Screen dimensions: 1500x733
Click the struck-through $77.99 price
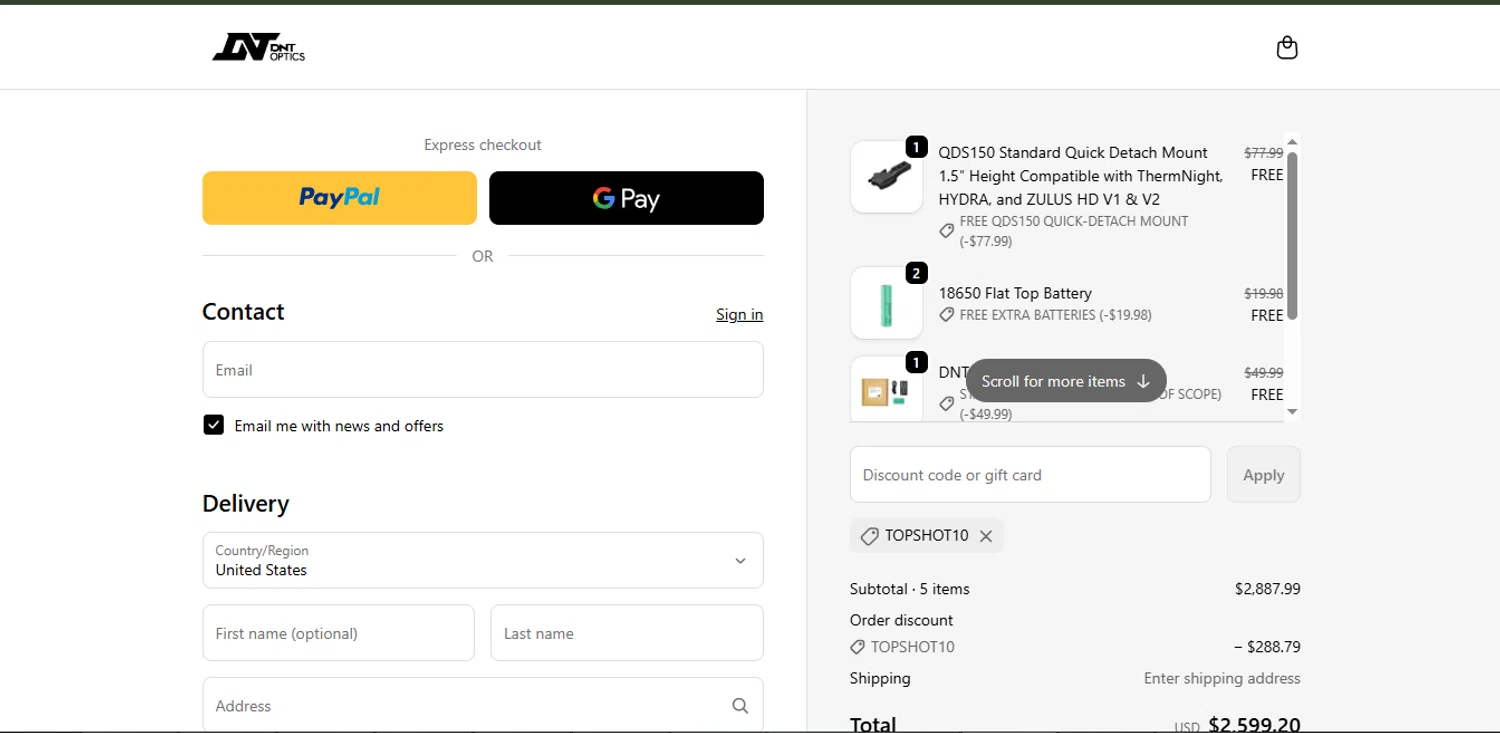pyautogui.click(x=1263, y=153)
